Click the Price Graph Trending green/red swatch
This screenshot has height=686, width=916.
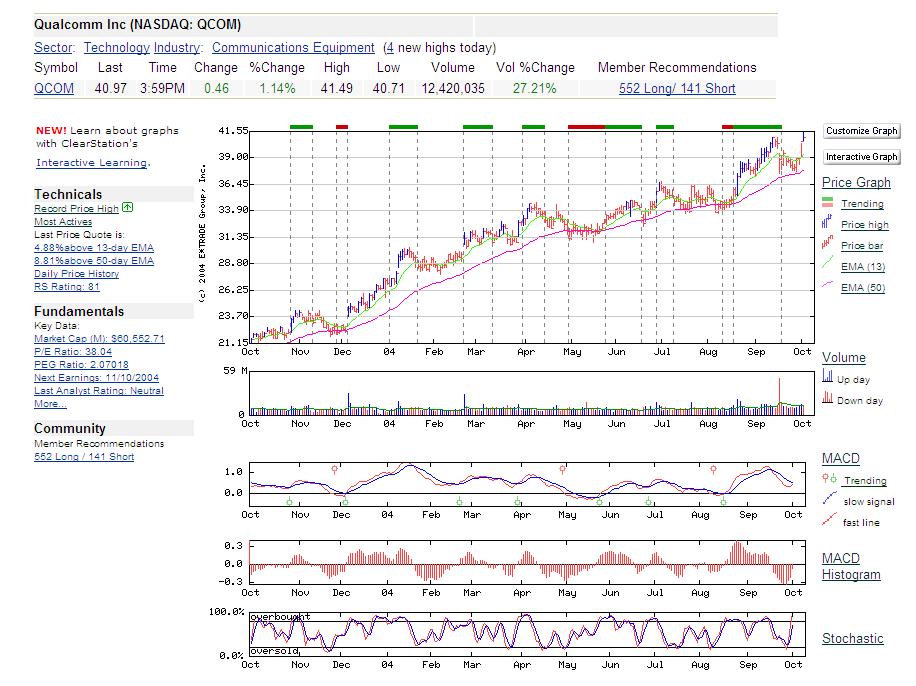(x=828, y=204)
